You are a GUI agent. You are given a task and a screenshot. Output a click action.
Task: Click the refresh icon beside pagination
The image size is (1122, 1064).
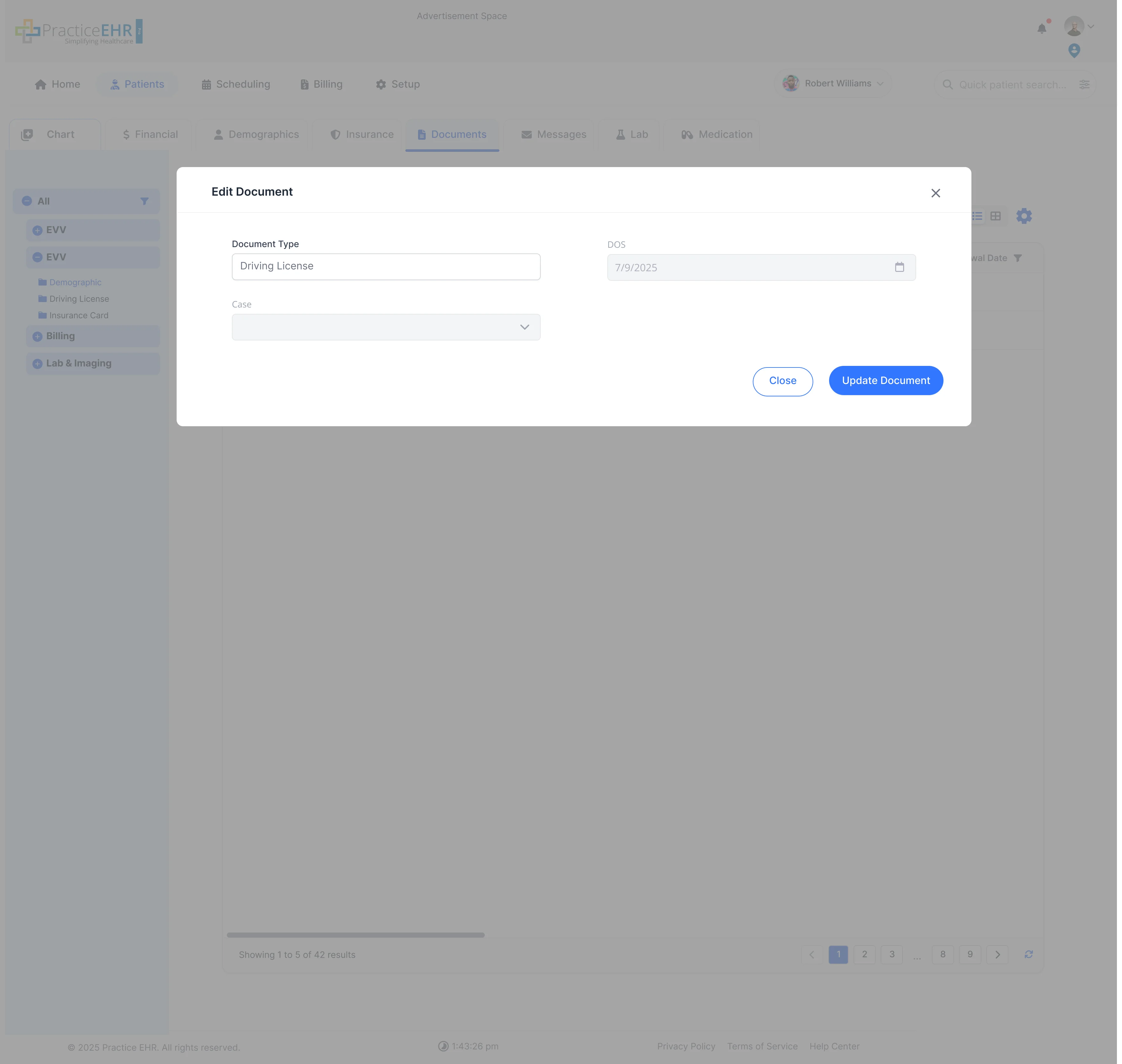[x=1028, y=954]
